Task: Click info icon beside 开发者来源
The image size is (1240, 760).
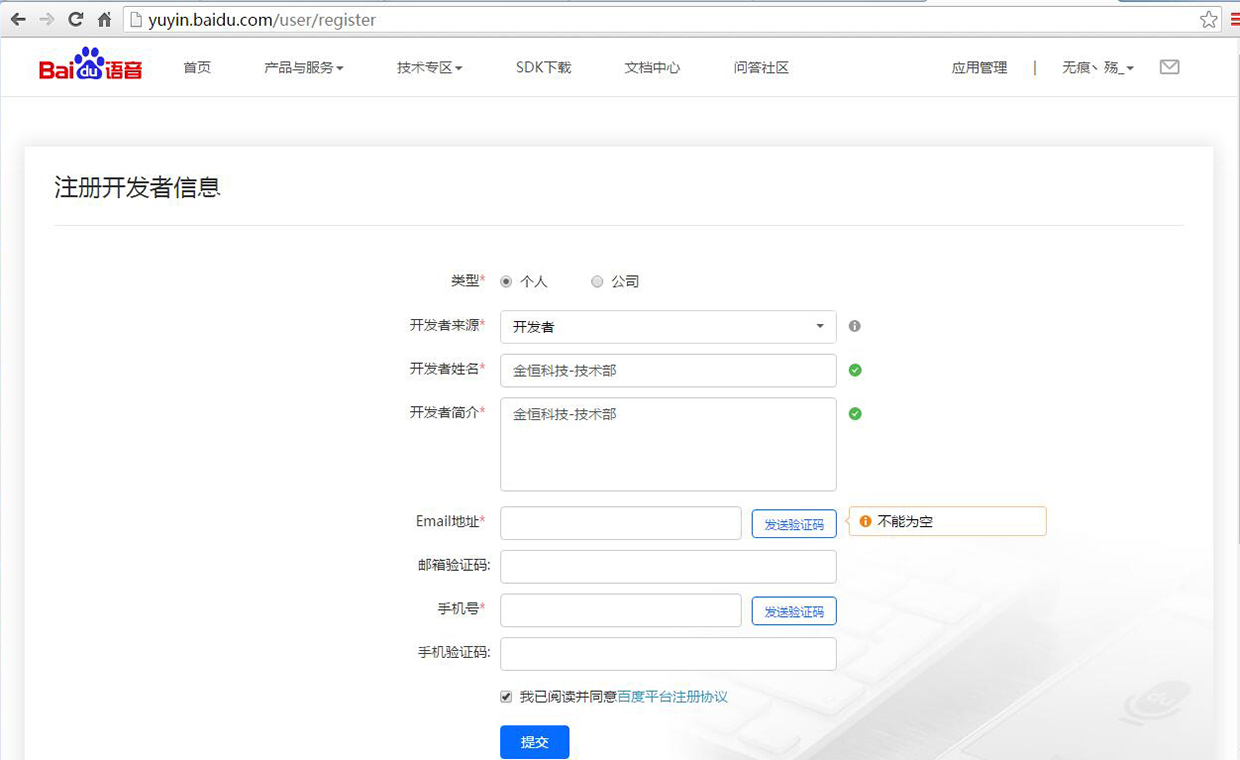Action: (855, 326)
